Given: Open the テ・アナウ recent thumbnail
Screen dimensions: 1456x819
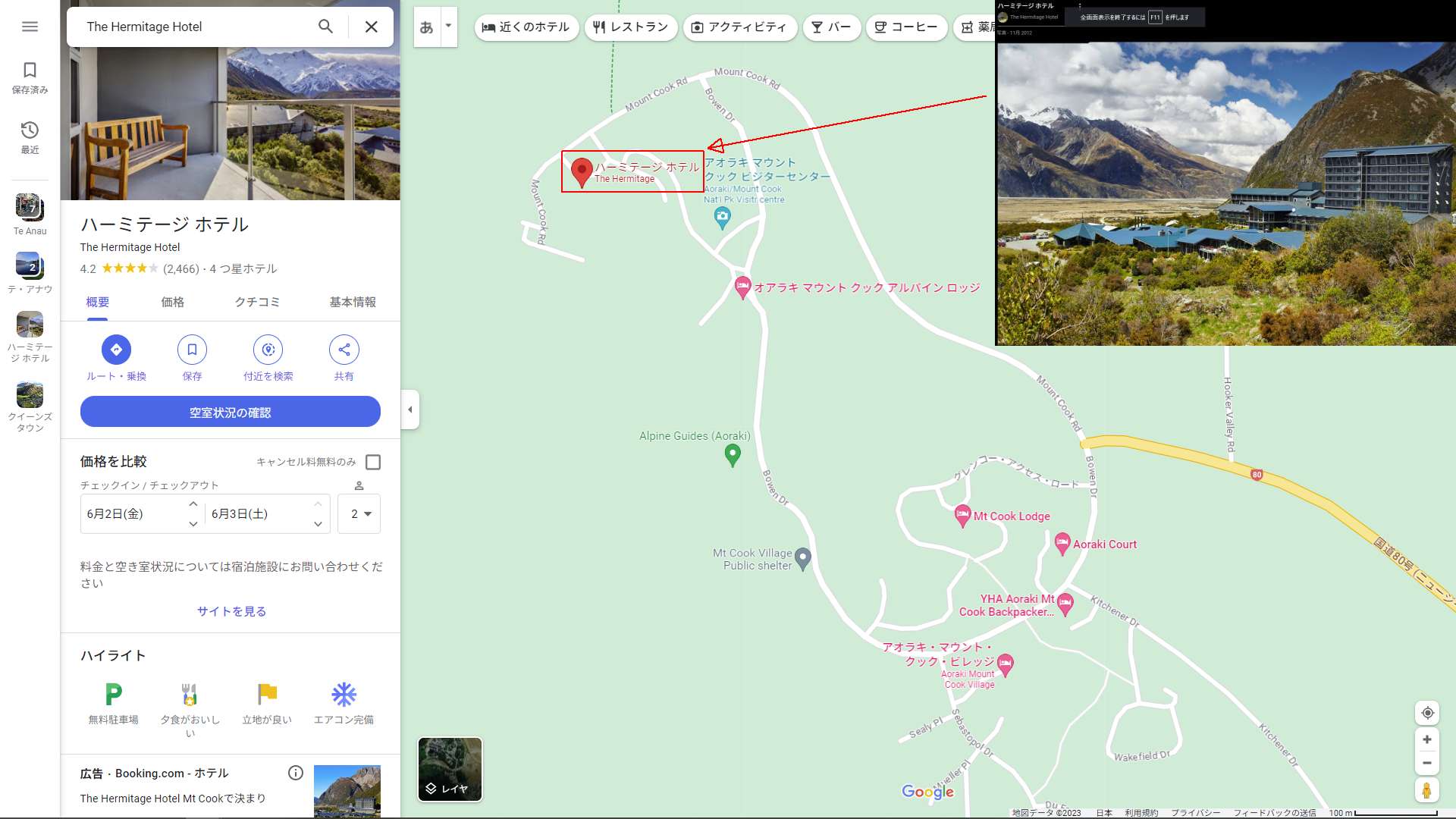Looking at the screenshot, I should pyautogui.click(x=30, y=265).
